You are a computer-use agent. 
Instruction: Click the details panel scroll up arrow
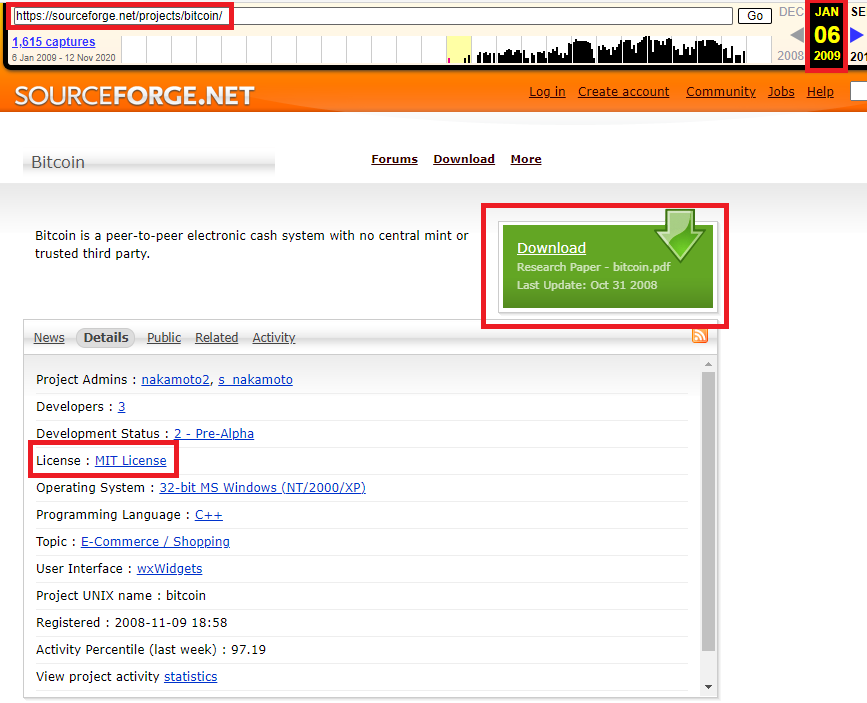coord(708,364)
